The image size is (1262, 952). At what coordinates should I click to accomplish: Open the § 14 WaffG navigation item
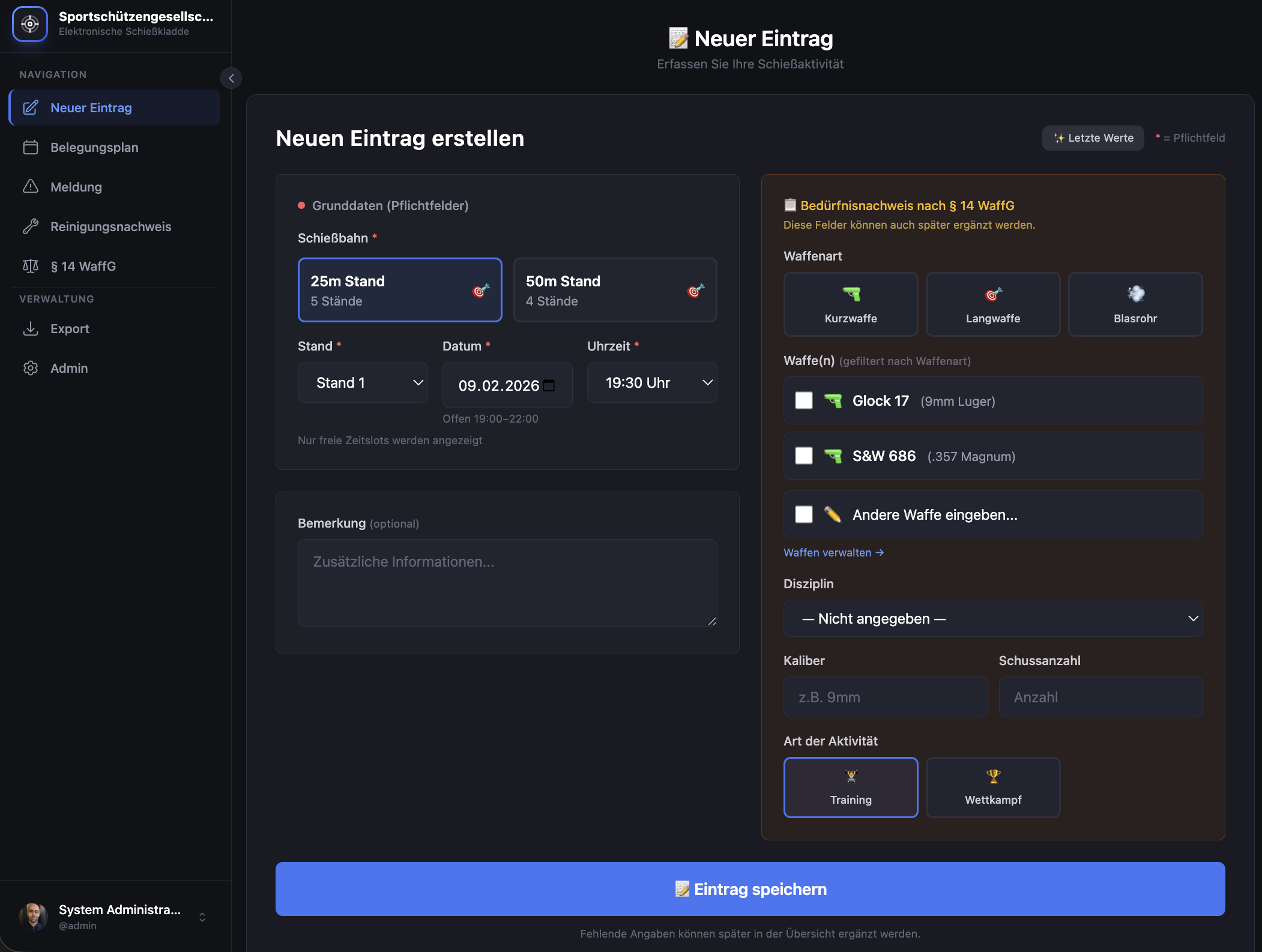(83, 266)
